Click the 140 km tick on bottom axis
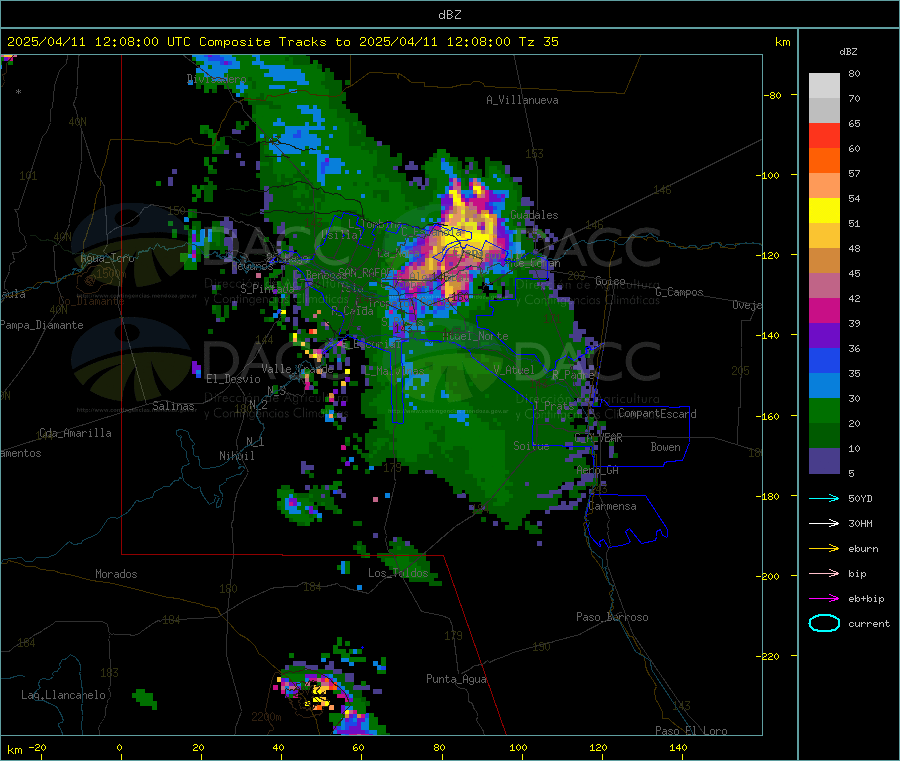Viewport: 900px width, 761px height. pyautogui.click(x=678, y=747)
